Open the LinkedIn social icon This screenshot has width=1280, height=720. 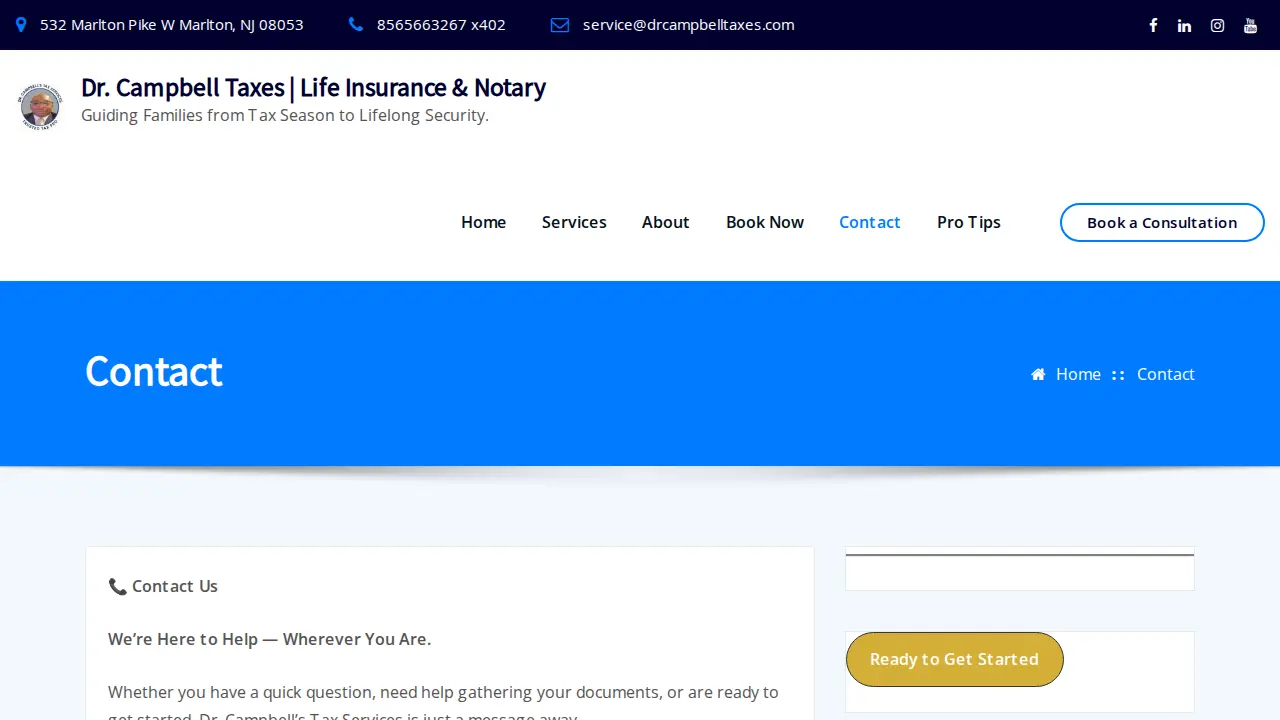click(1184, 25)
